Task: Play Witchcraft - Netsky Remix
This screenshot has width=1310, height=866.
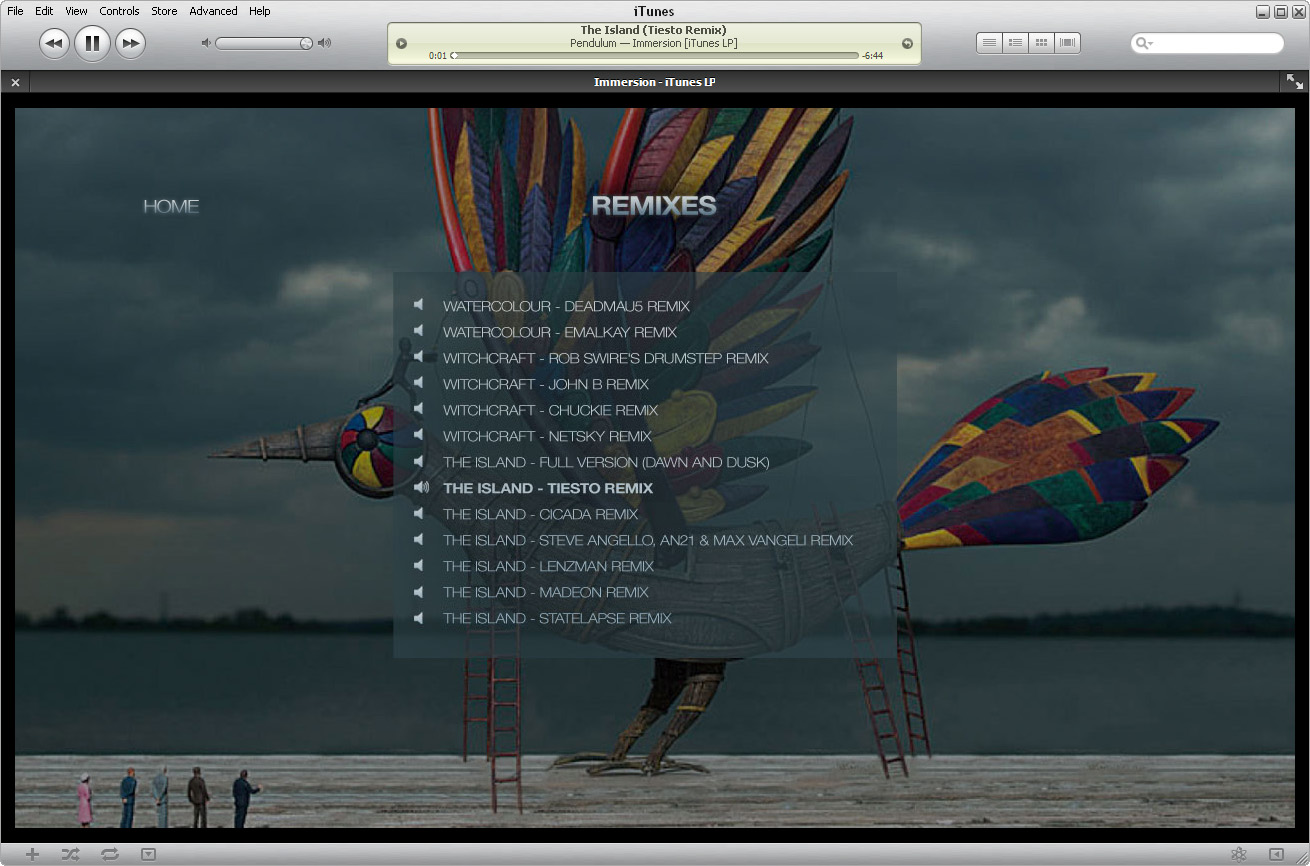Action: pos(547,436)
